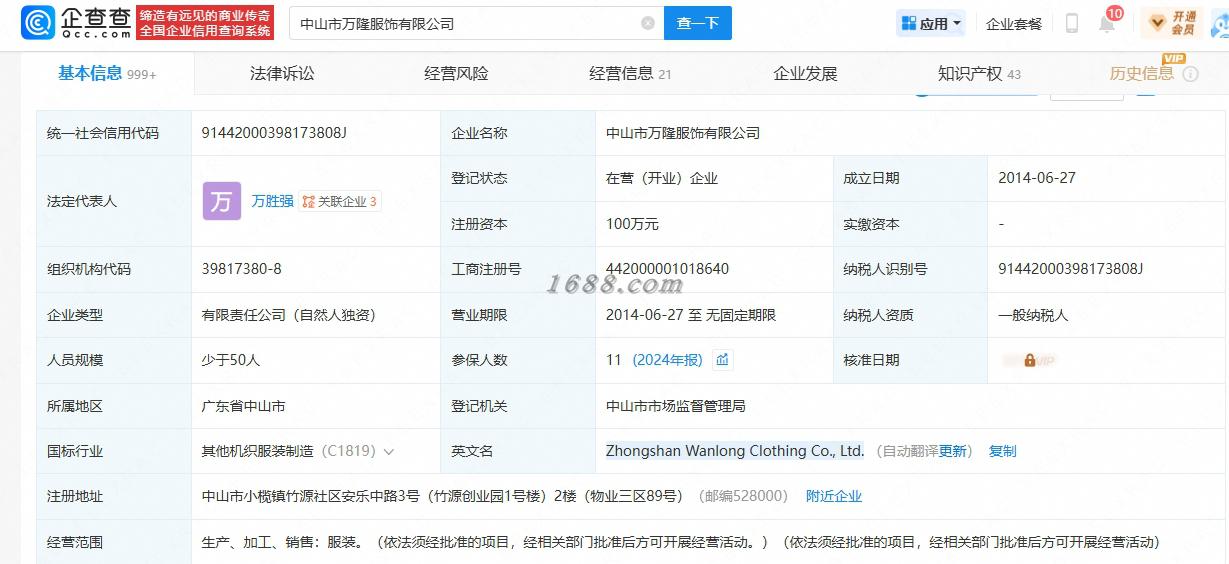This screenshot has height=564, width=1229.
Task: Click the Qcc.com logo
Action: tap(76, 22)
